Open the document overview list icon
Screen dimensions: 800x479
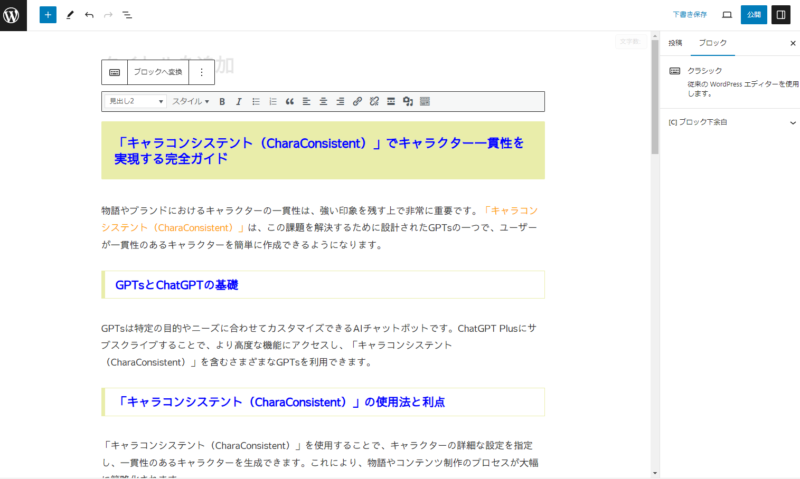point(127,15)
